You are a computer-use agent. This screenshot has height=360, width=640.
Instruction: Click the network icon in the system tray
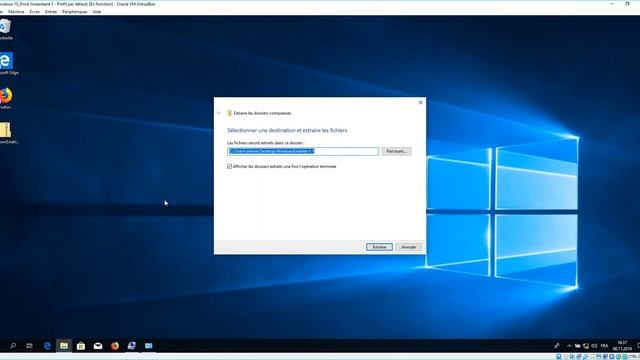click(586, 346)
